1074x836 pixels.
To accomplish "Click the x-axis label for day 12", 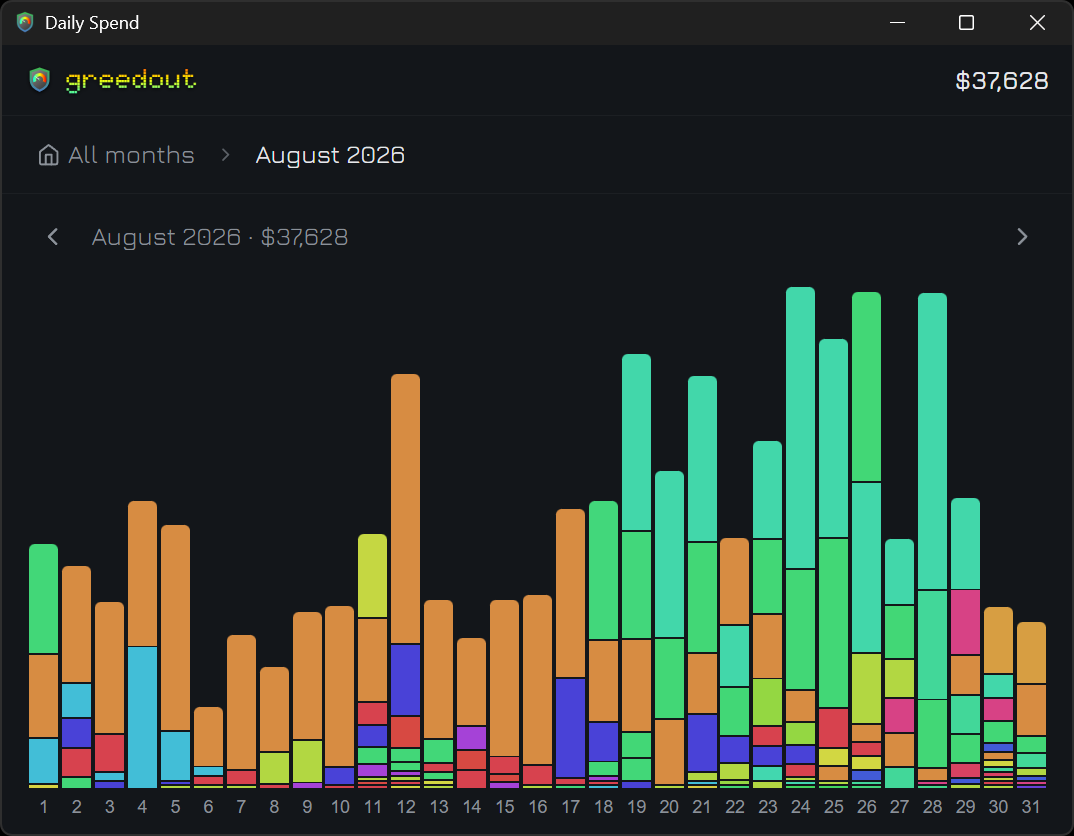I will coord(405,807).
